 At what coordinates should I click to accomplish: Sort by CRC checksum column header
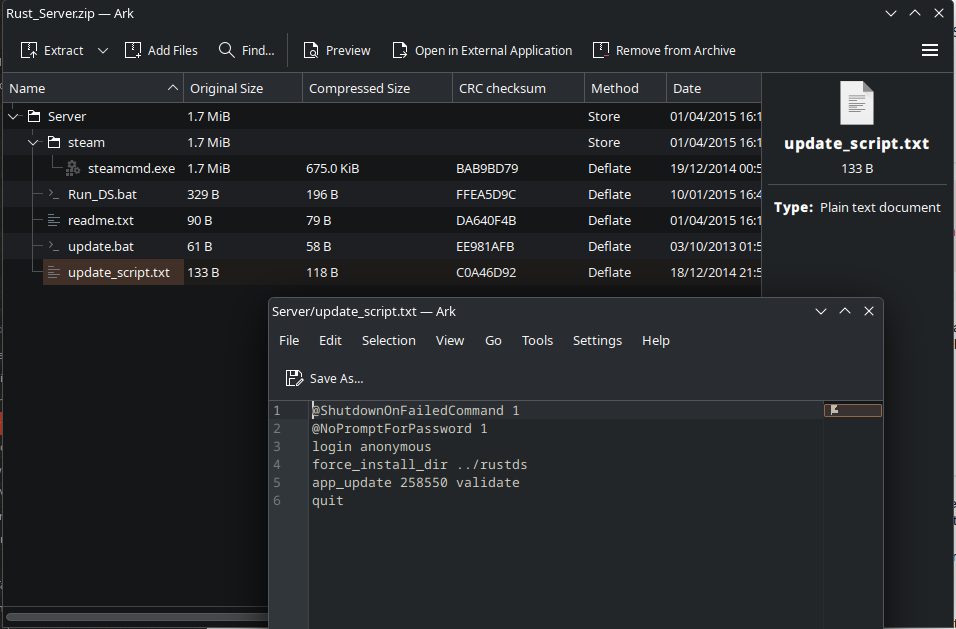coord(518,88)
